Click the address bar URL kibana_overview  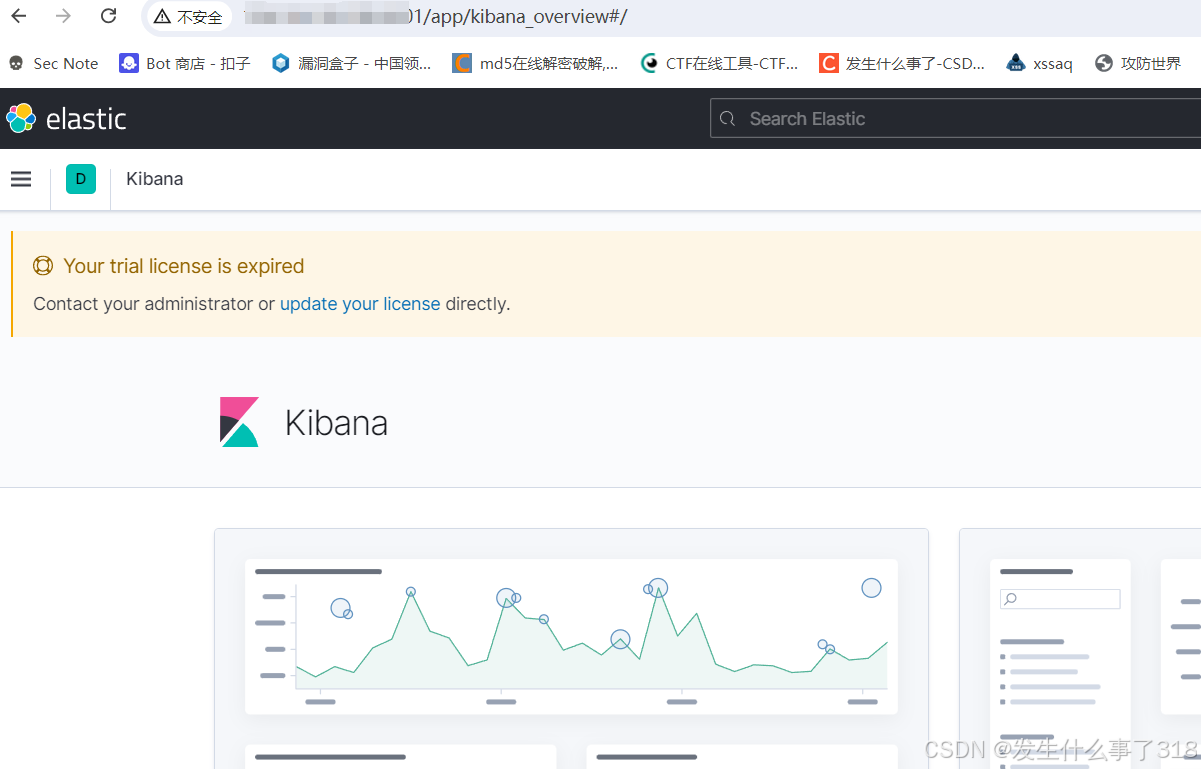[436, 17]
